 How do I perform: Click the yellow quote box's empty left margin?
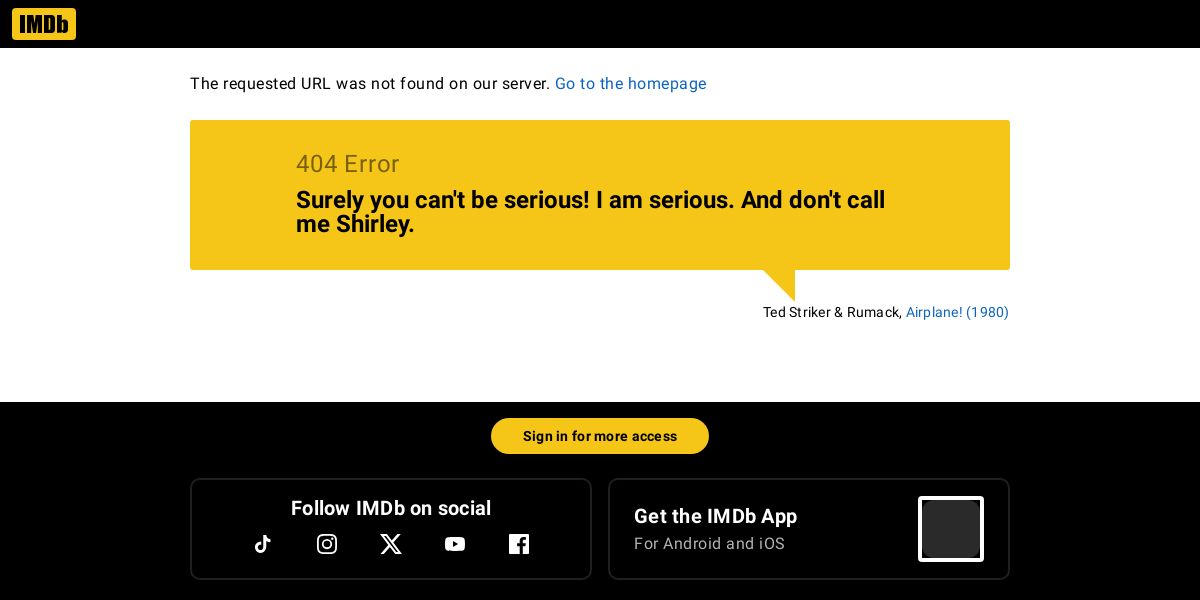coord(242,195)
